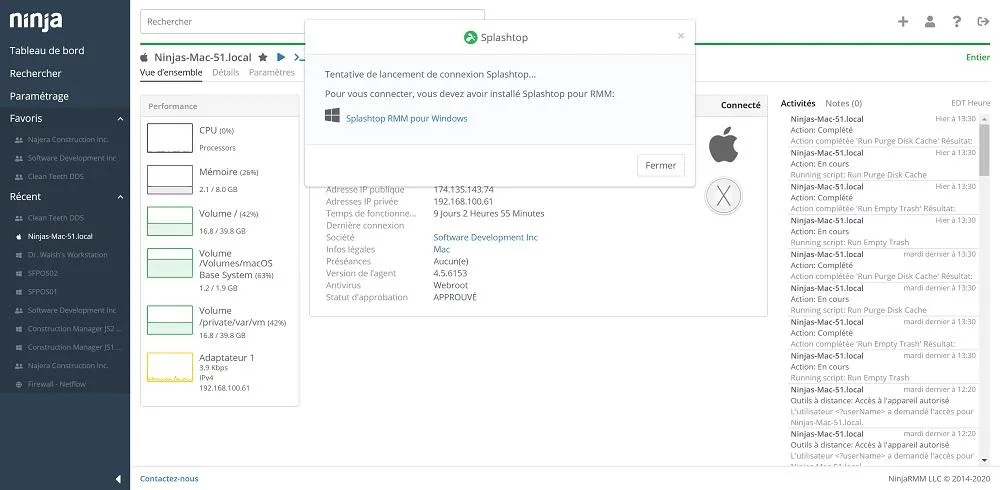Viewport: 1000px width, 490px height.
Task: Click the macOS X circle icon
Action: [723, 196]
